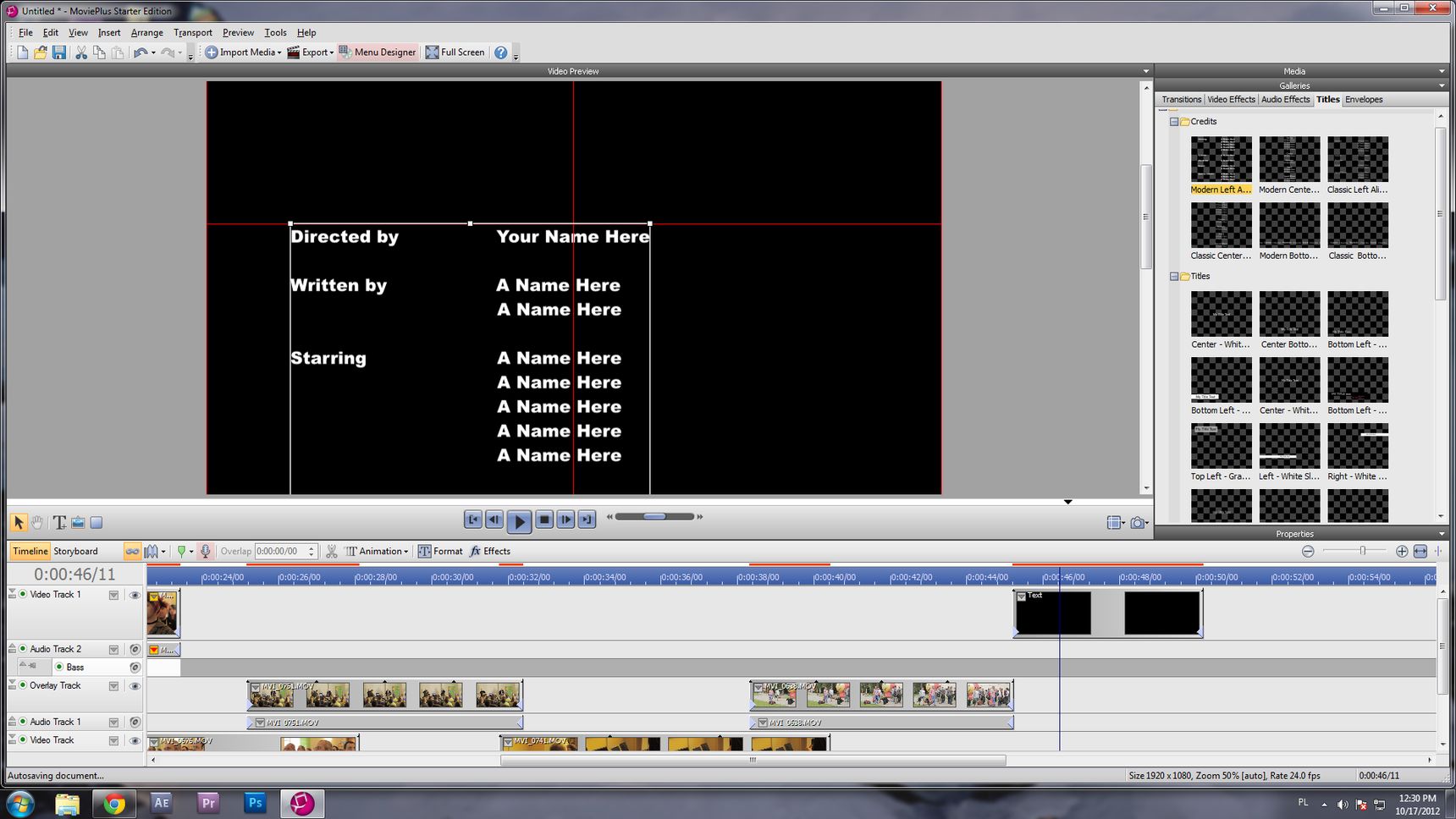1456x819 pixels.
Task: Open a project with the folder icon
Action: tap(40, 52)
